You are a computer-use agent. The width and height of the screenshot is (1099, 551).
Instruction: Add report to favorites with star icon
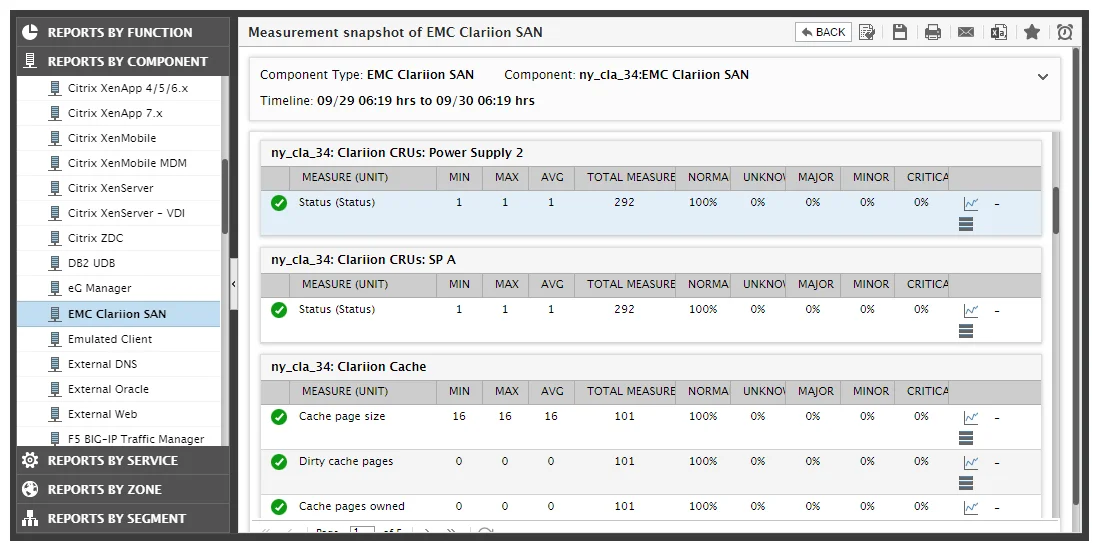(1032, 32)
